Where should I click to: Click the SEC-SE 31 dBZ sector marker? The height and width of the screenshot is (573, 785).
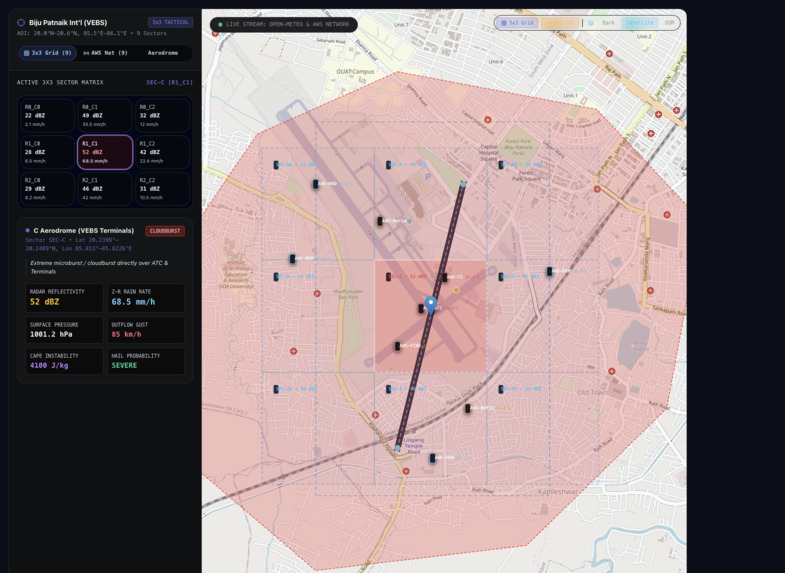[x=501, y=389]
